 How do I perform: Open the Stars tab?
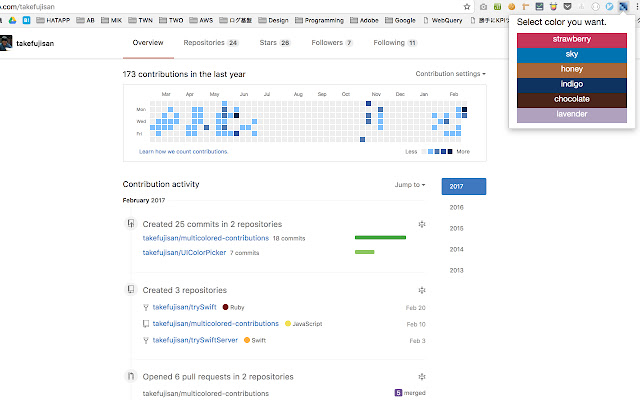pos(275,42)
